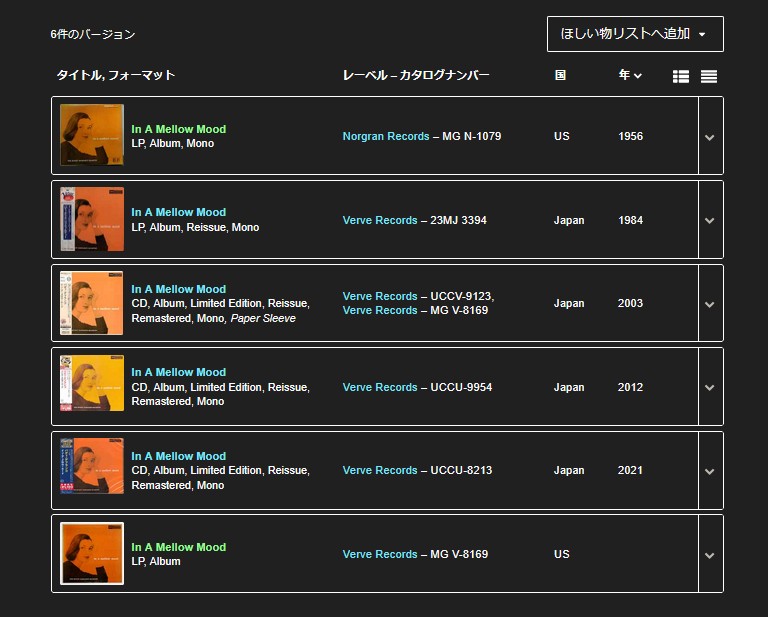Click LP, Album, Reissue, Mono format text

click(x=195, y=227)
